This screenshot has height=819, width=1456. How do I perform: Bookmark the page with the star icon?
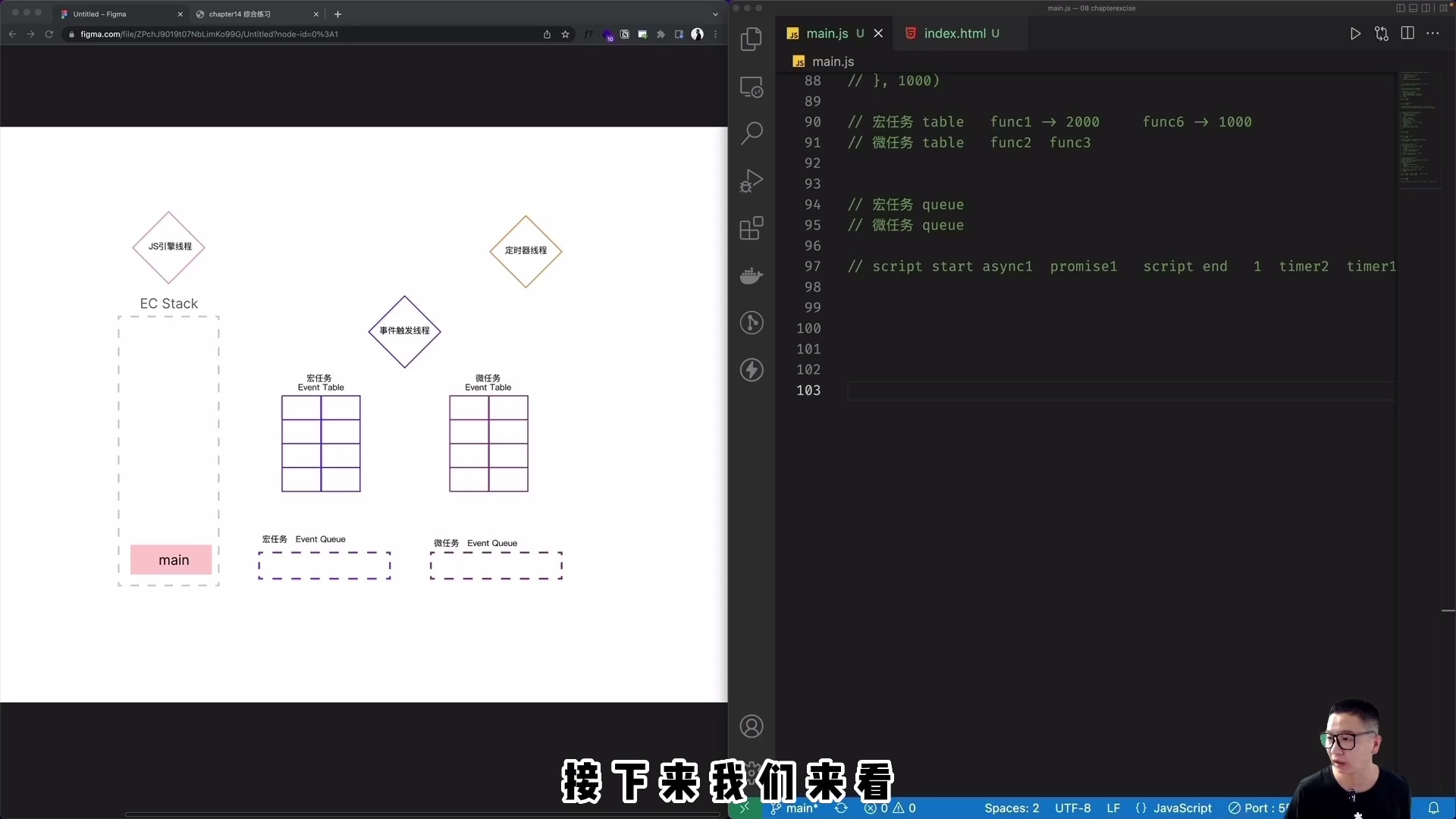pyautogui.click(x=566, y=34)
